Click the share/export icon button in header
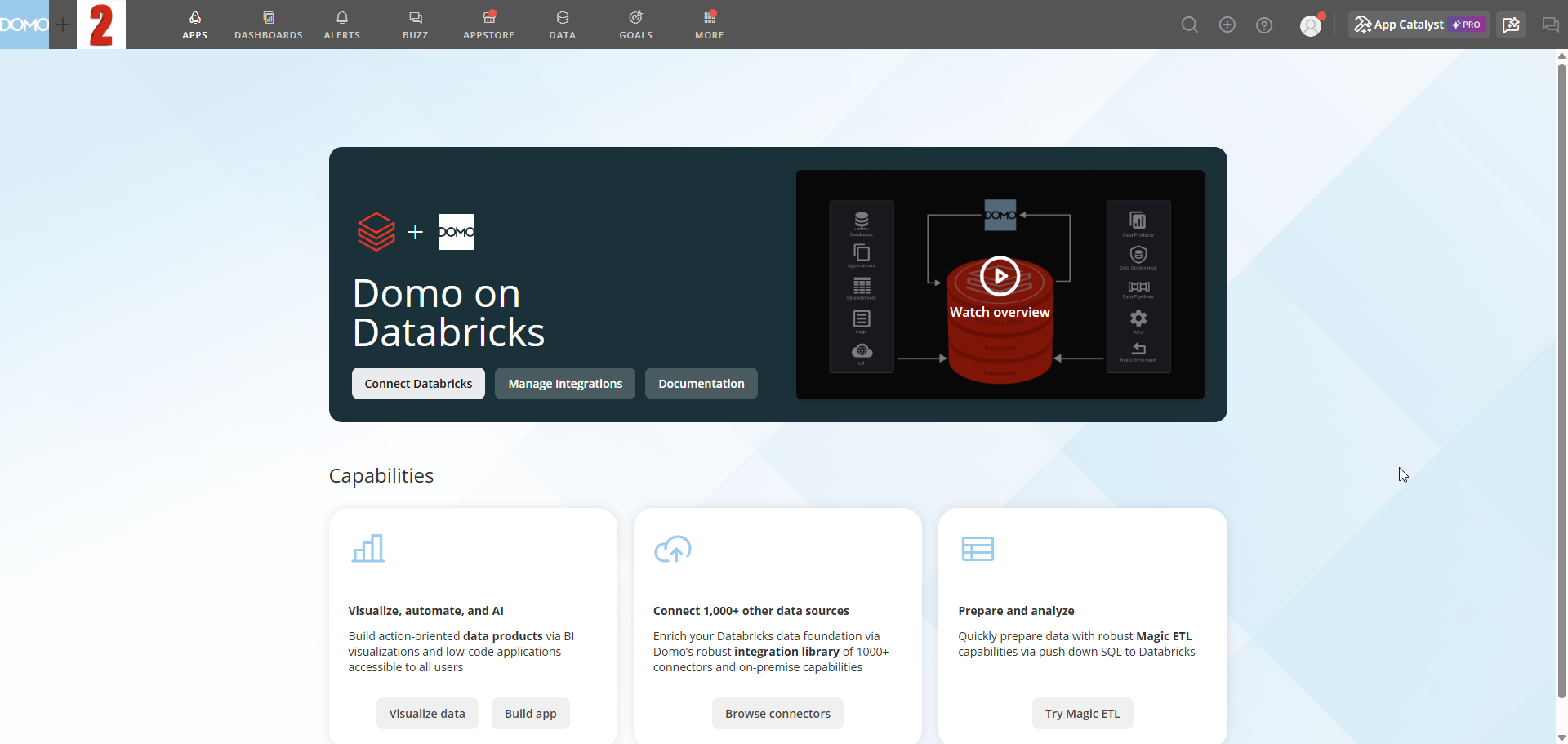The width and height of the screenshot is (1568, 744). (1511, 25)
